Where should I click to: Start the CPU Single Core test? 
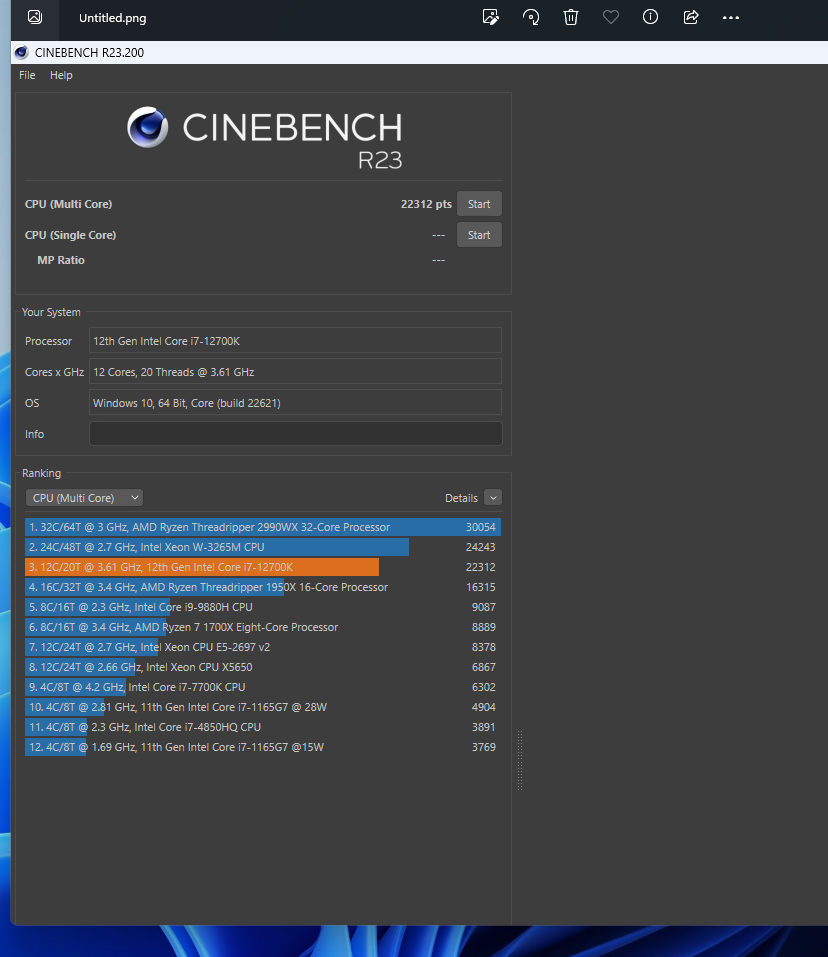pos(479,235)
